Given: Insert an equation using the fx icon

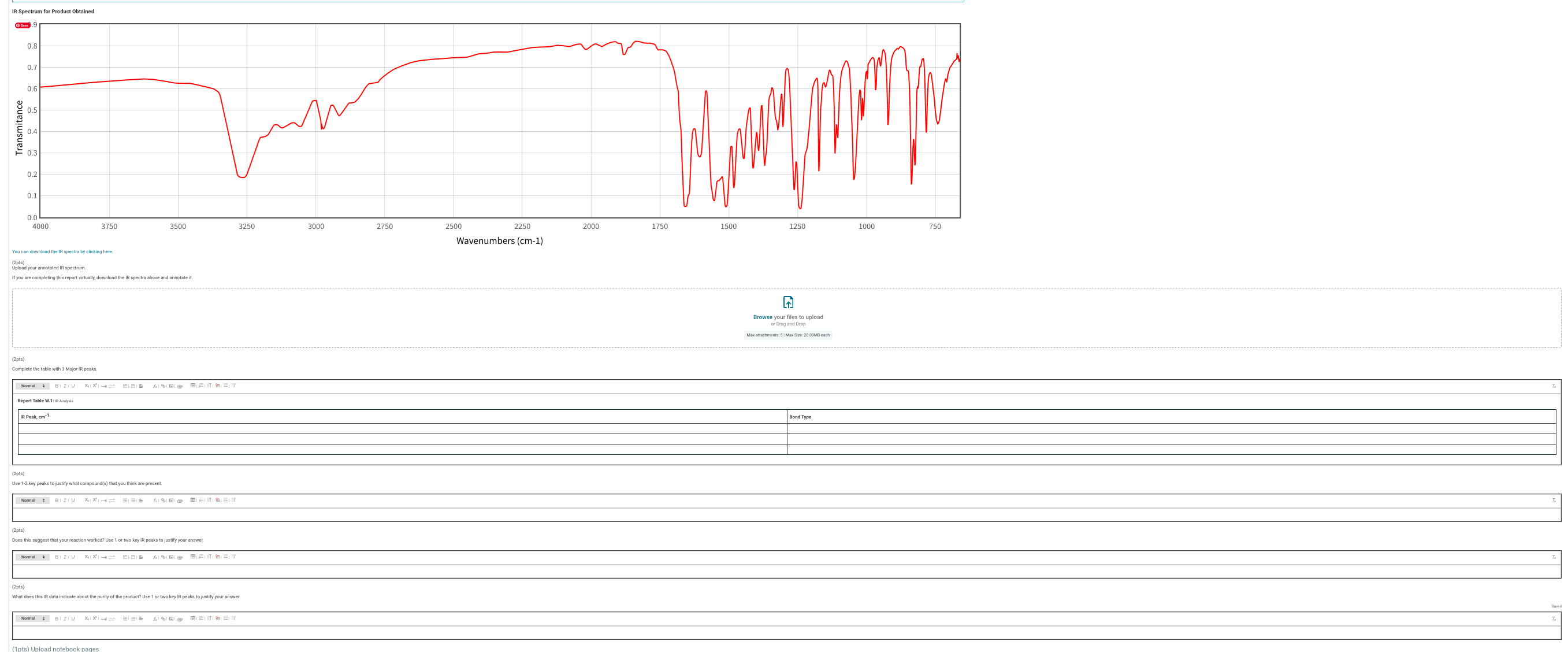Looking at the screenshot, I should coord(155,386).
